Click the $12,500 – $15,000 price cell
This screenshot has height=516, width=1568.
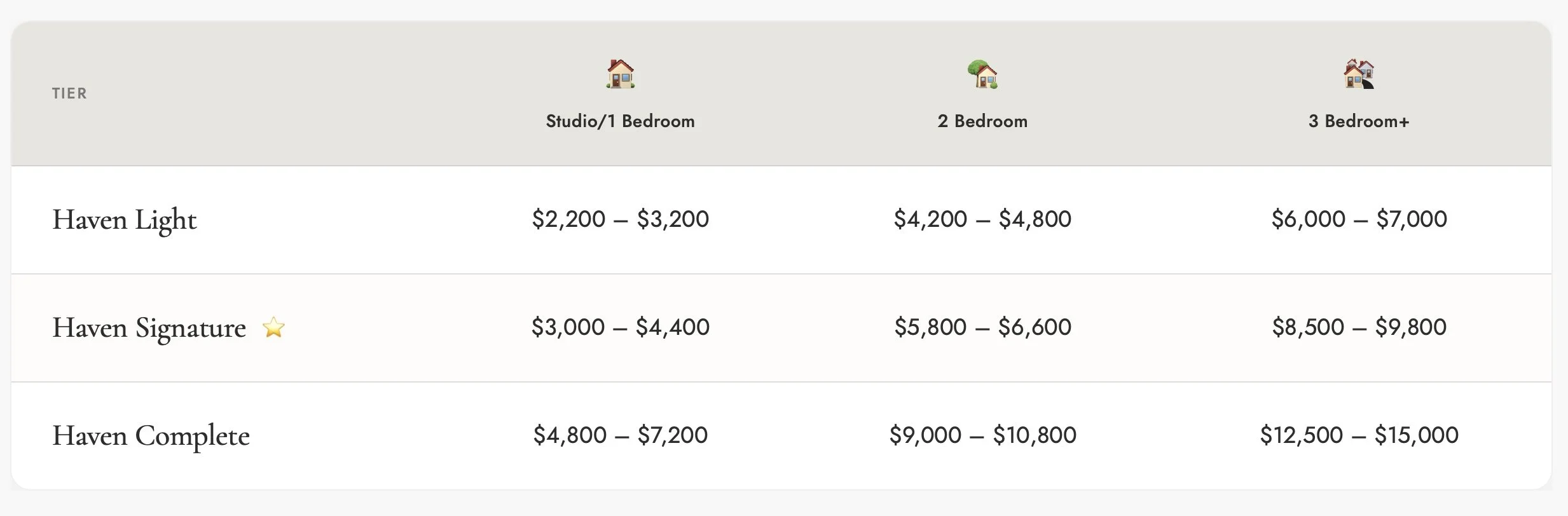[x=1359, y=435]
